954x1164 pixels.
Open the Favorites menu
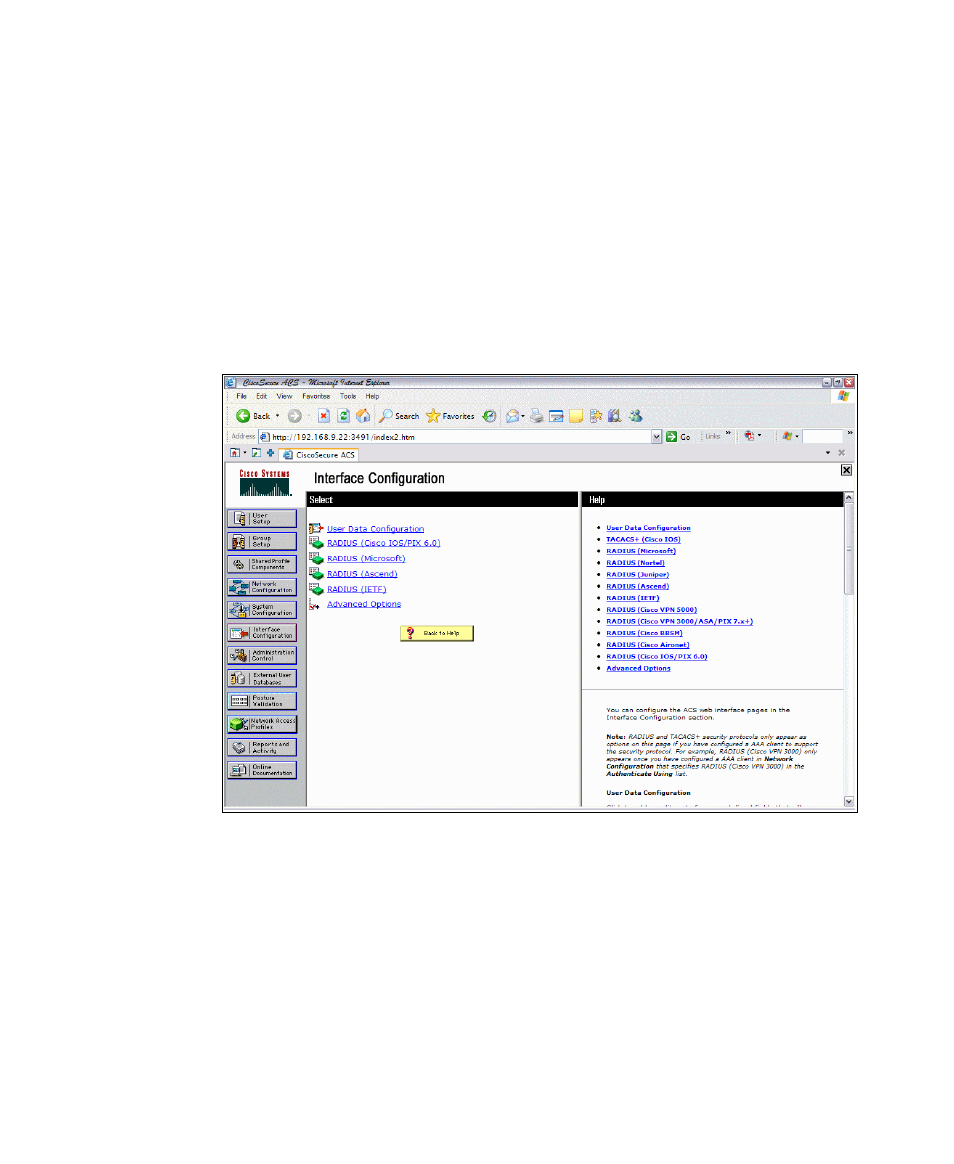[x=316, y=396]
